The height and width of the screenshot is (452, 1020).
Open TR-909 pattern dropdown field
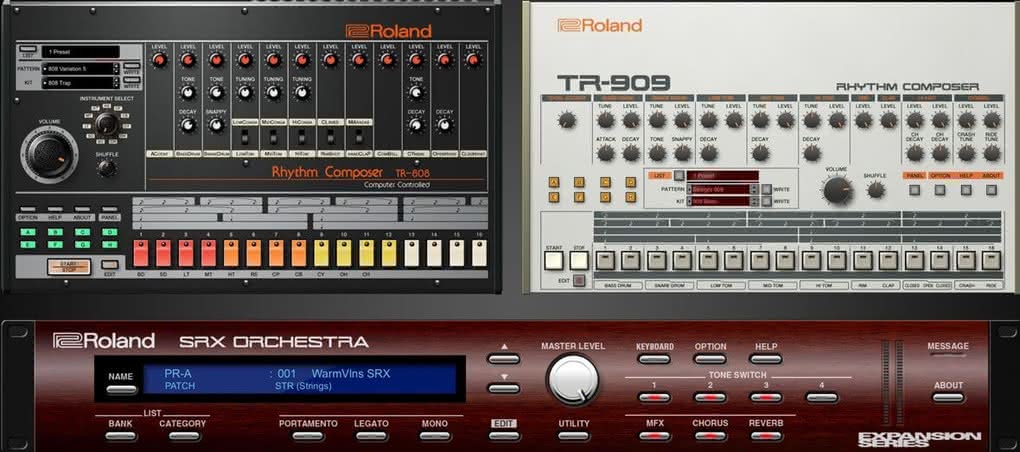click(719, 189)
